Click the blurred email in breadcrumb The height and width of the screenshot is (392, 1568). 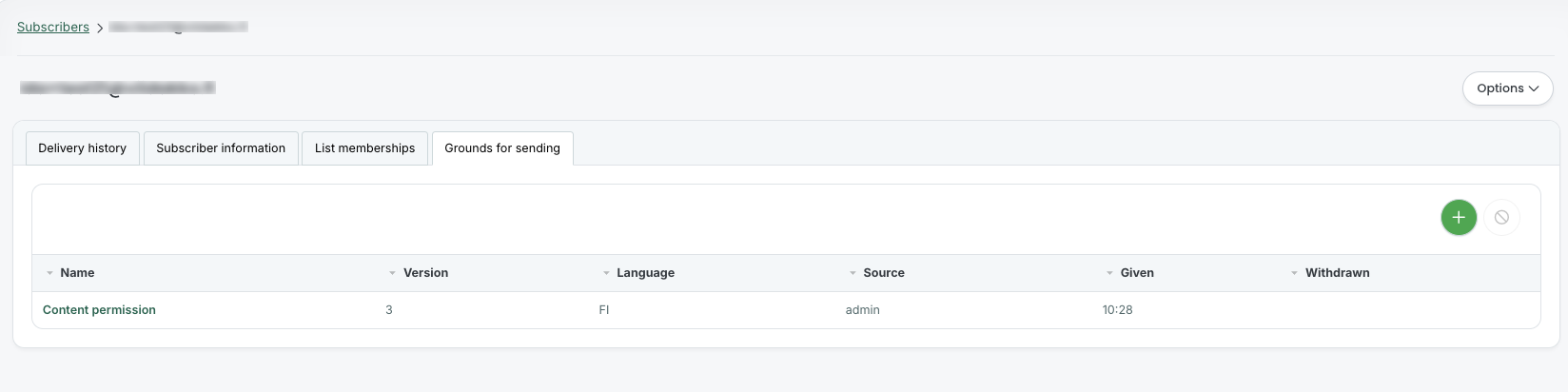pyautogui.click(x=178, y=27)
